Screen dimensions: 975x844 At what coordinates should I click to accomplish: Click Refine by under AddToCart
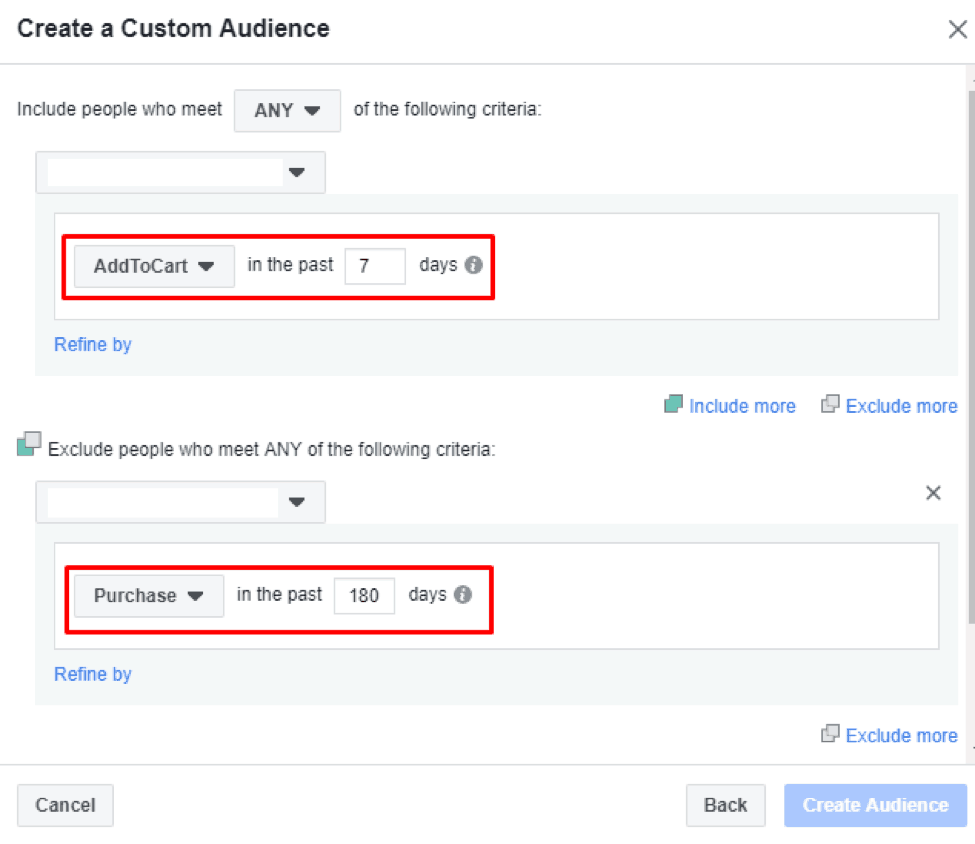[x=93, y=345]
